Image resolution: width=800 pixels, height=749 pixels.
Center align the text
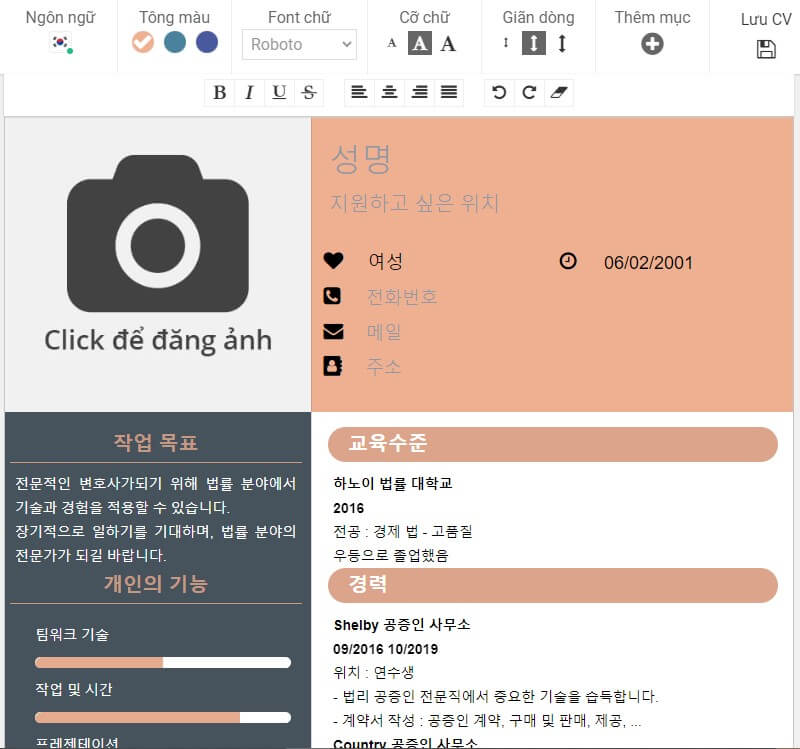point(389,93)
